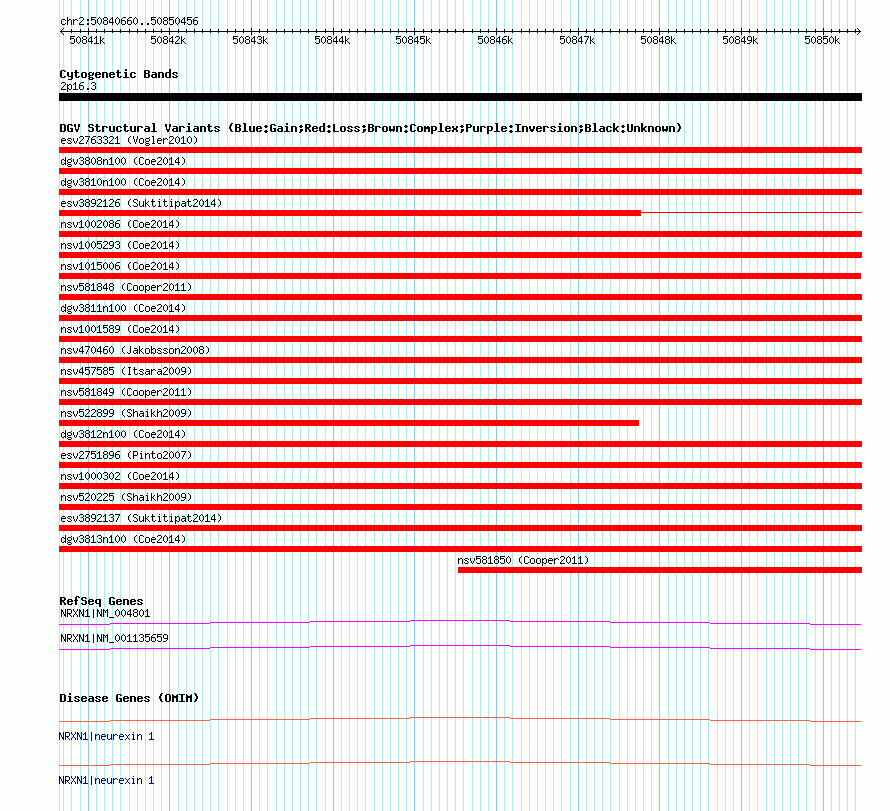This screenshot has width=890, height=811.
Task: Click the 50841k ruler tick label
Action: coord(87,41)
